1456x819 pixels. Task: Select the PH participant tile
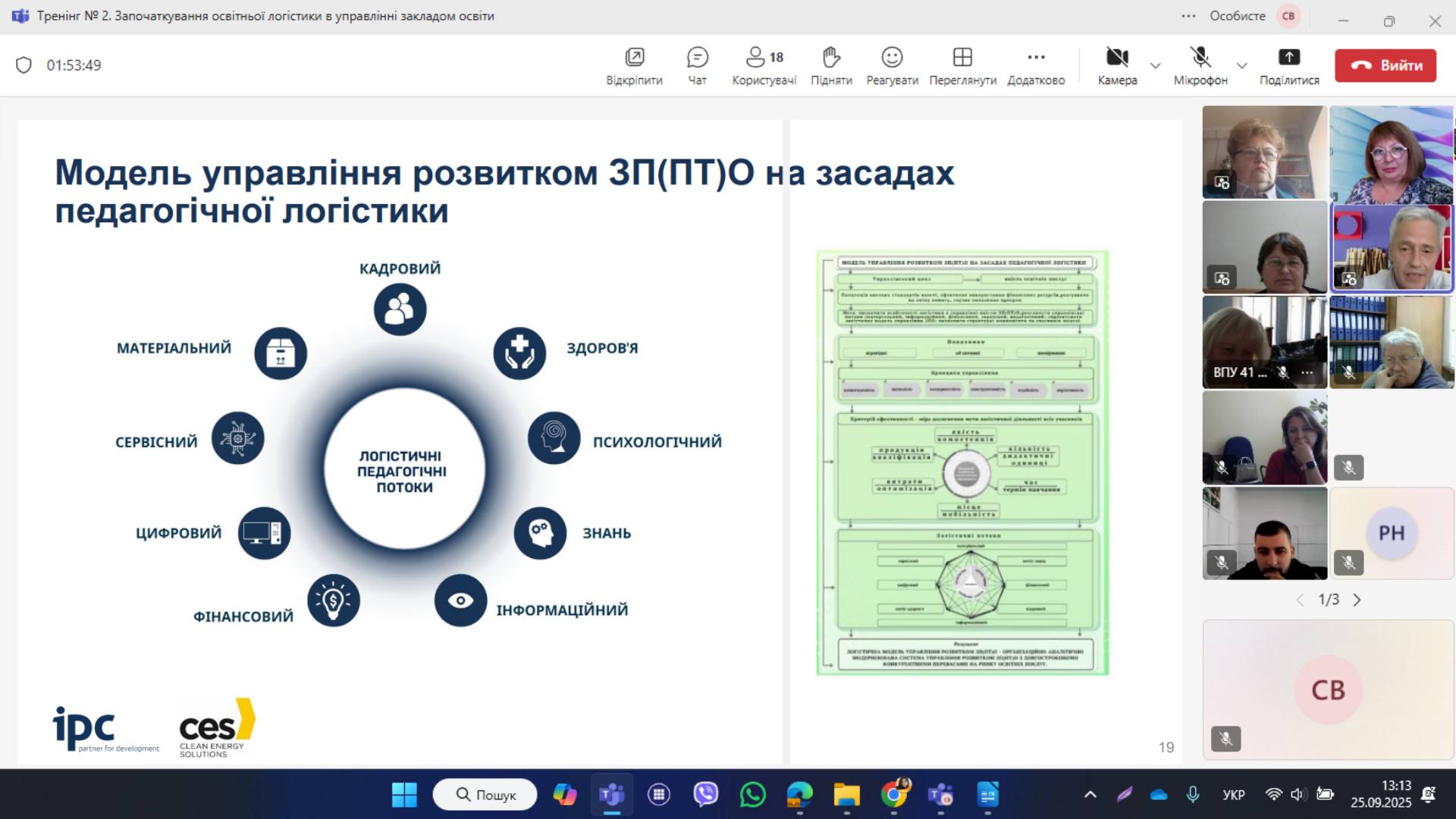pos(1391,533)
